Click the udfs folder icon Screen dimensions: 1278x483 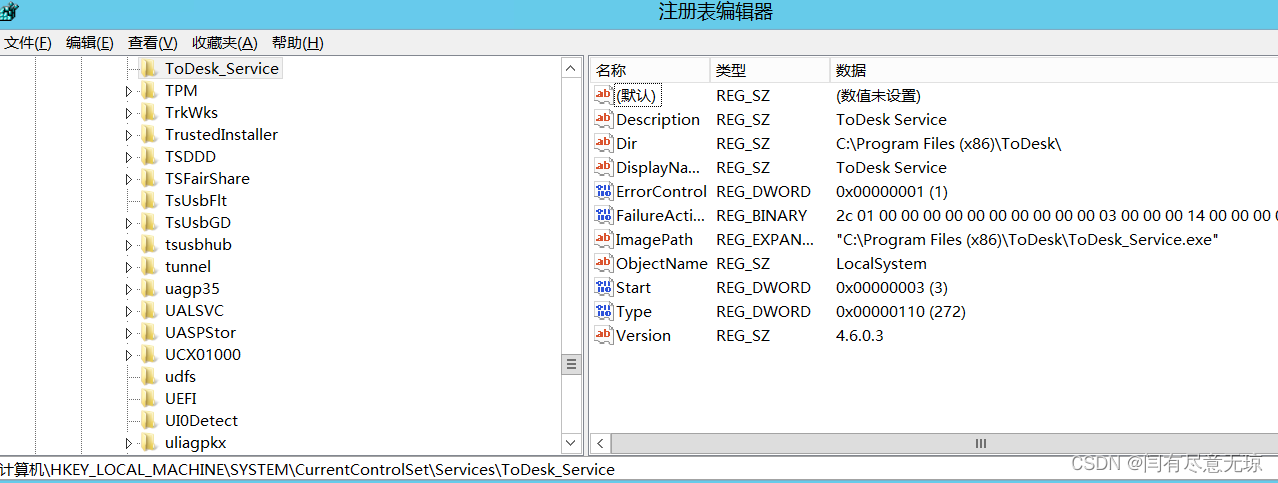pos(149,376)
